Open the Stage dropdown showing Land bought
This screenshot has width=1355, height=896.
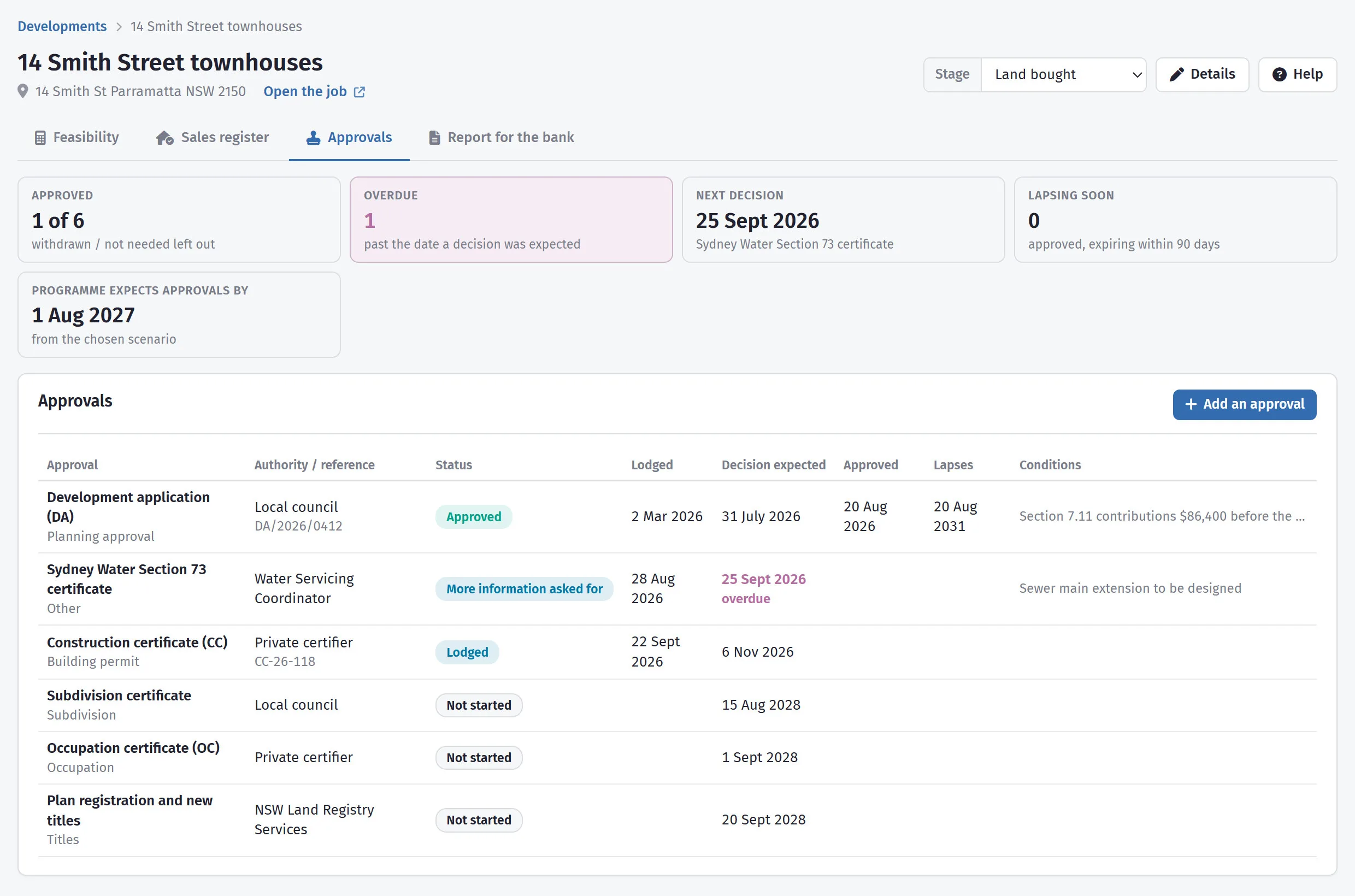[x=1064, y=74]
